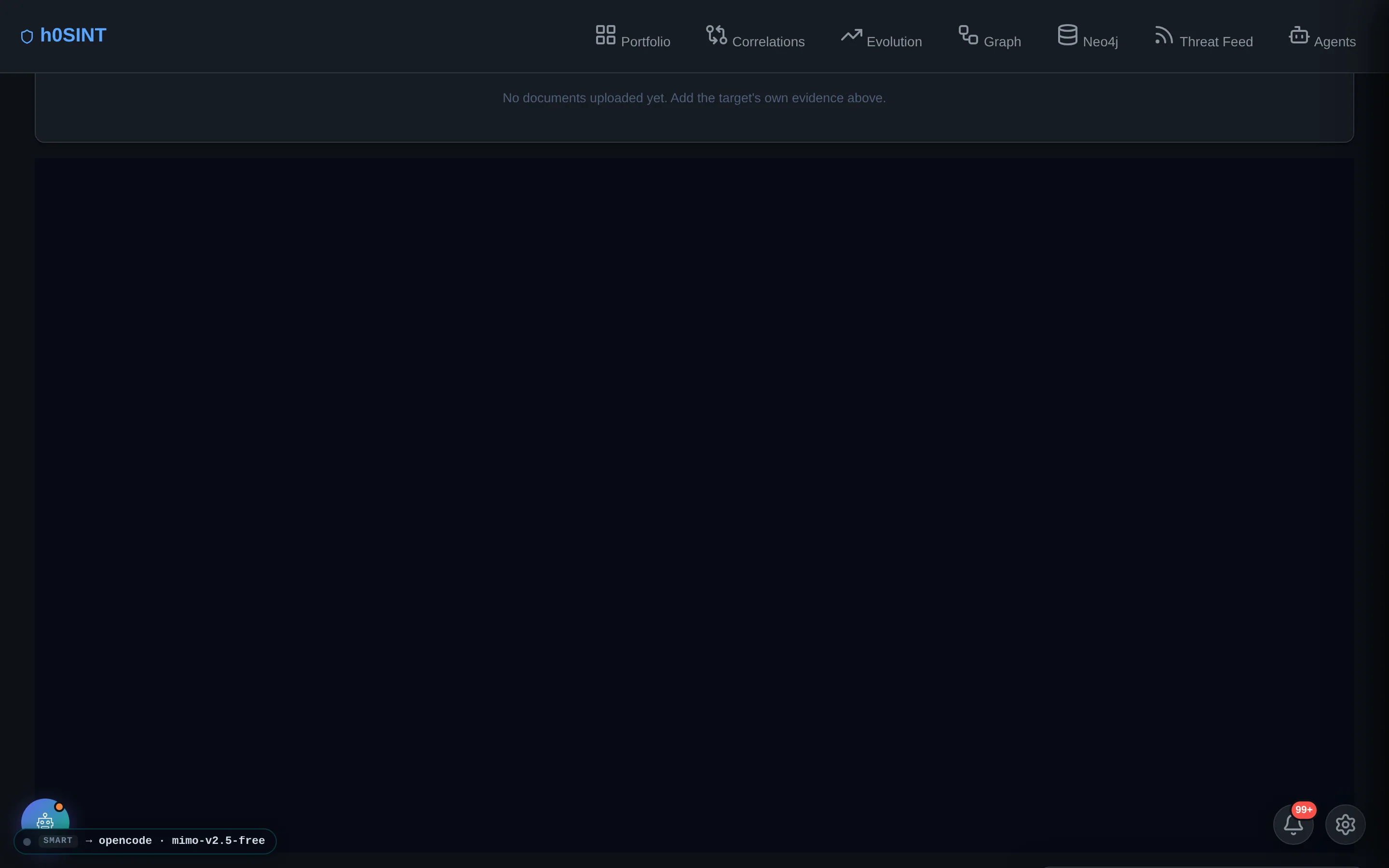The height and width of the screenshot is (868, 1389).
Task: Open the Evolution tab label
Action: pyautogui.click(x=894, y=42)
